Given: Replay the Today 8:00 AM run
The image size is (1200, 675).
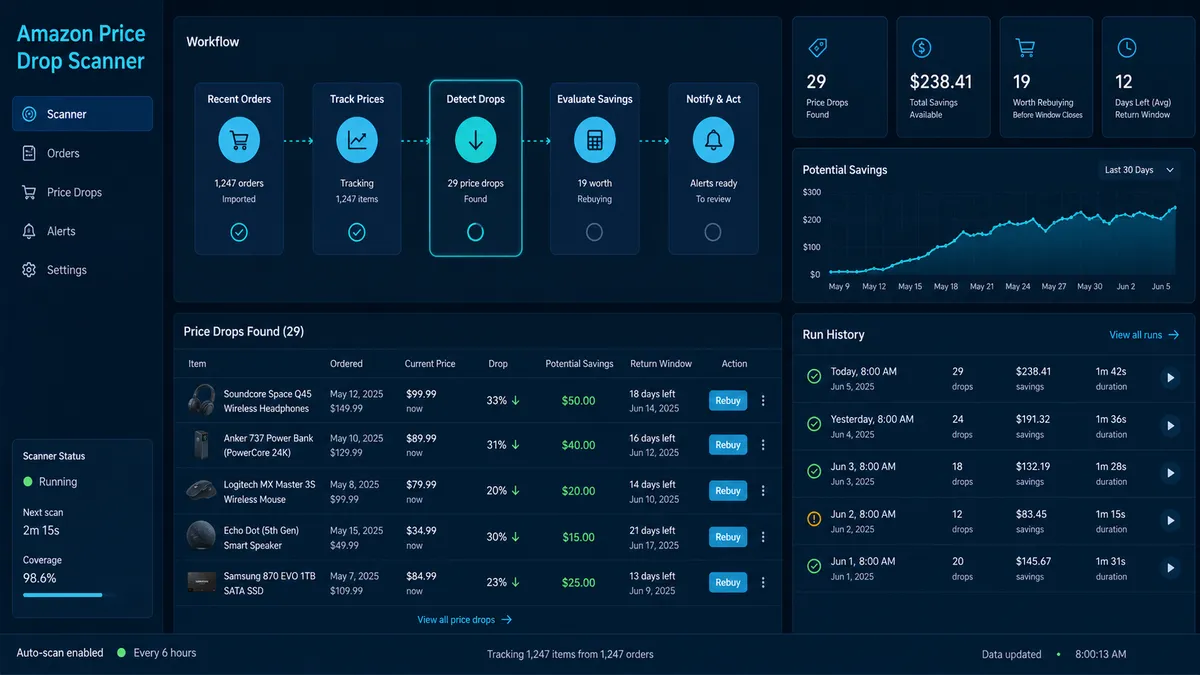Looking at the screenshot, I should tap(1170, 378).
